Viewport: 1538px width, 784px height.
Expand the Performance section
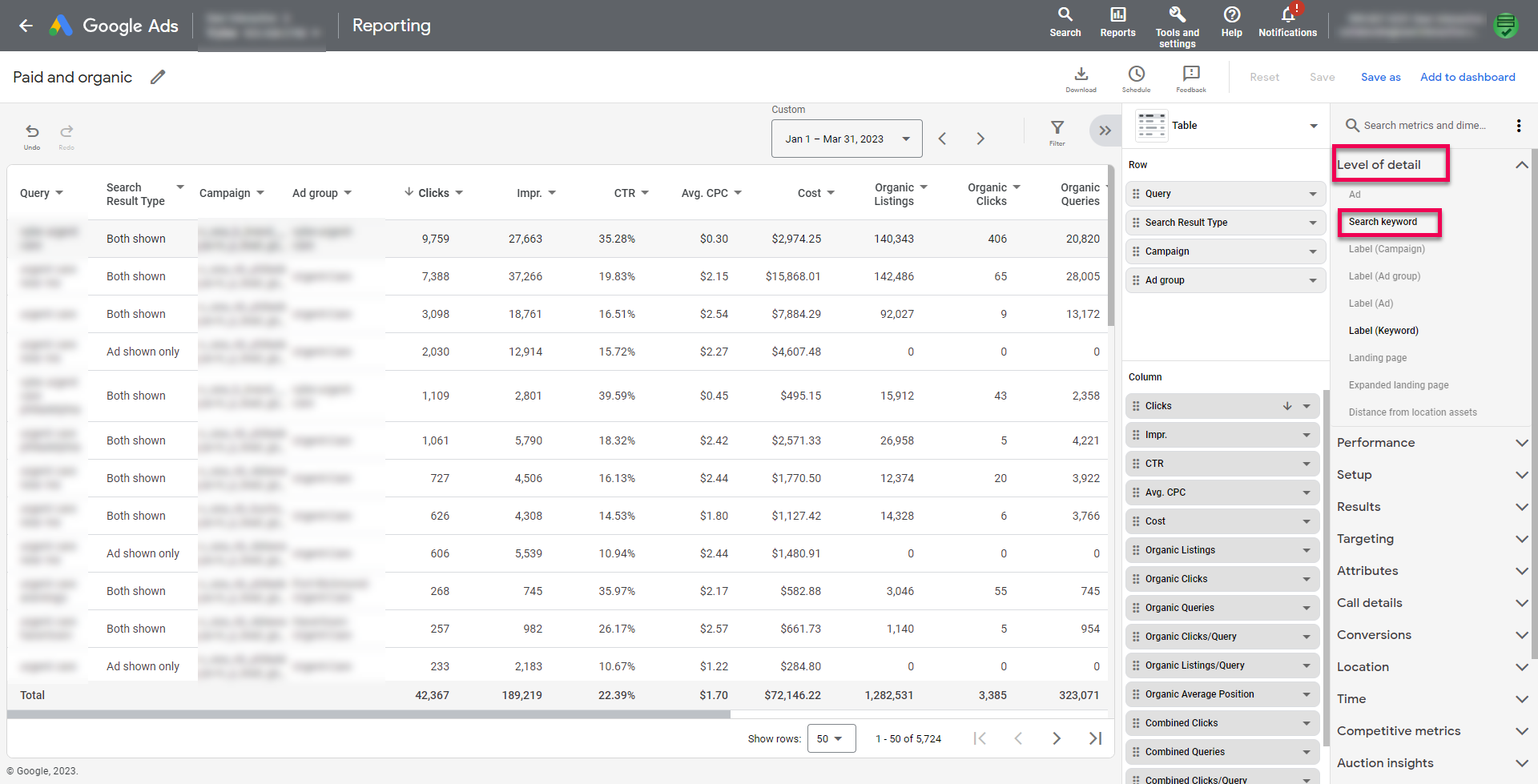[x=1431, y=443]
